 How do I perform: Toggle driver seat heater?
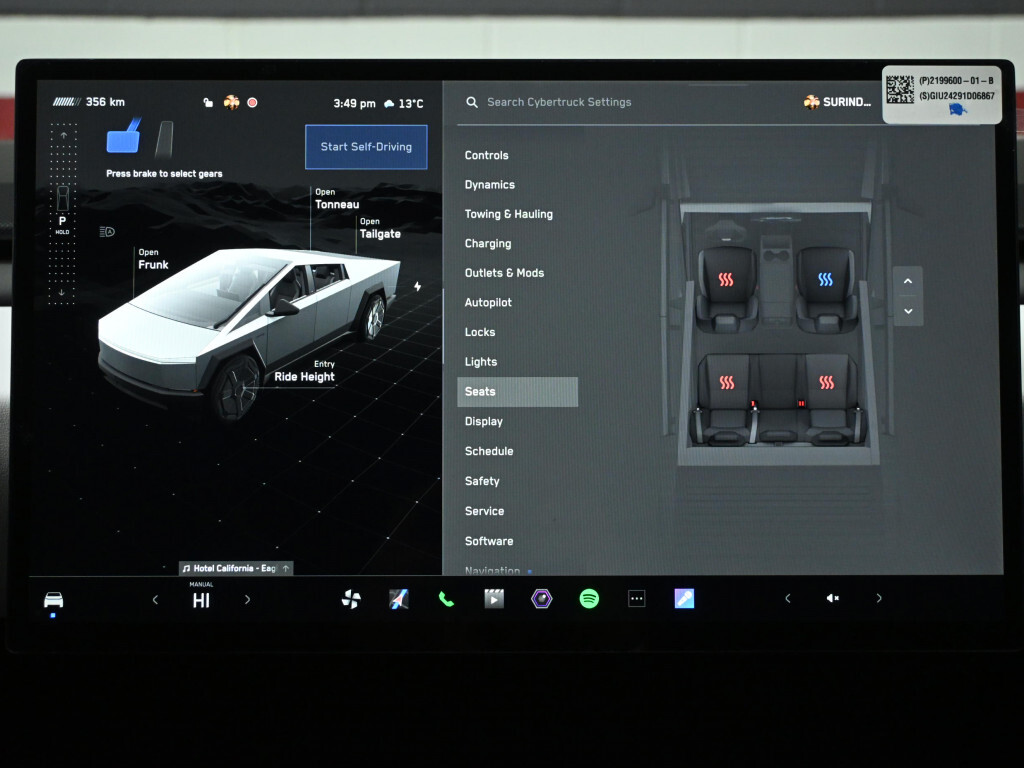726,280
